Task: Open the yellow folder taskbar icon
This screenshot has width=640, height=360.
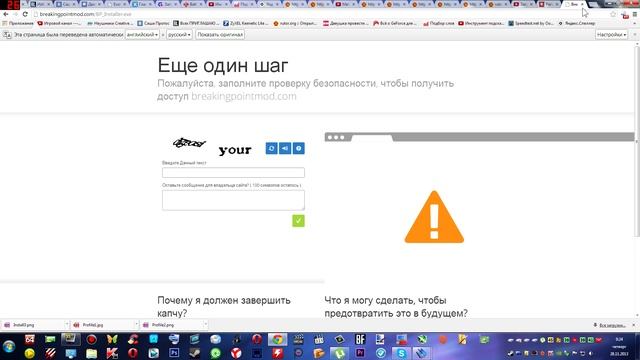Action: coord(91,353)
